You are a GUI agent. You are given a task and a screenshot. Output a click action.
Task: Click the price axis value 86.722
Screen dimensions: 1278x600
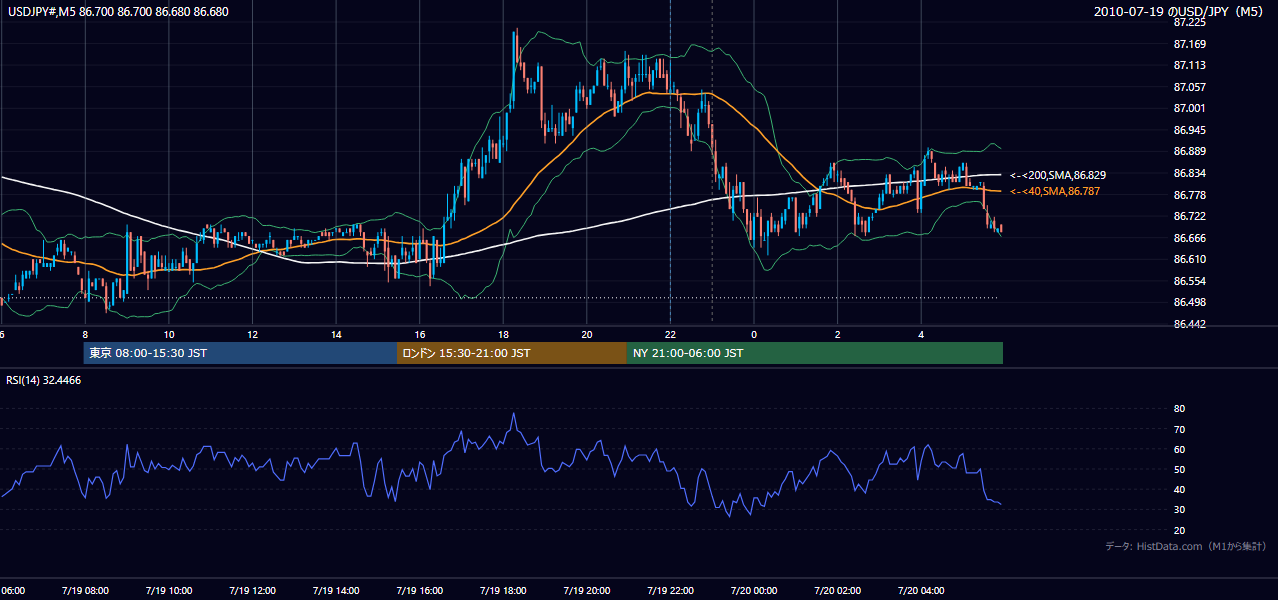[x=1190, y=217]
